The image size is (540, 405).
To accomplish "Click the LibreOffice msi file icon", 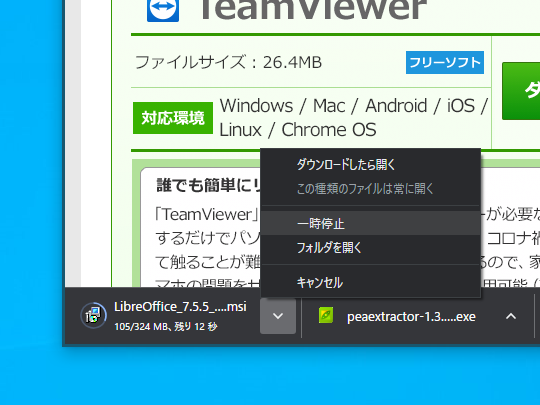I will 93,315.
